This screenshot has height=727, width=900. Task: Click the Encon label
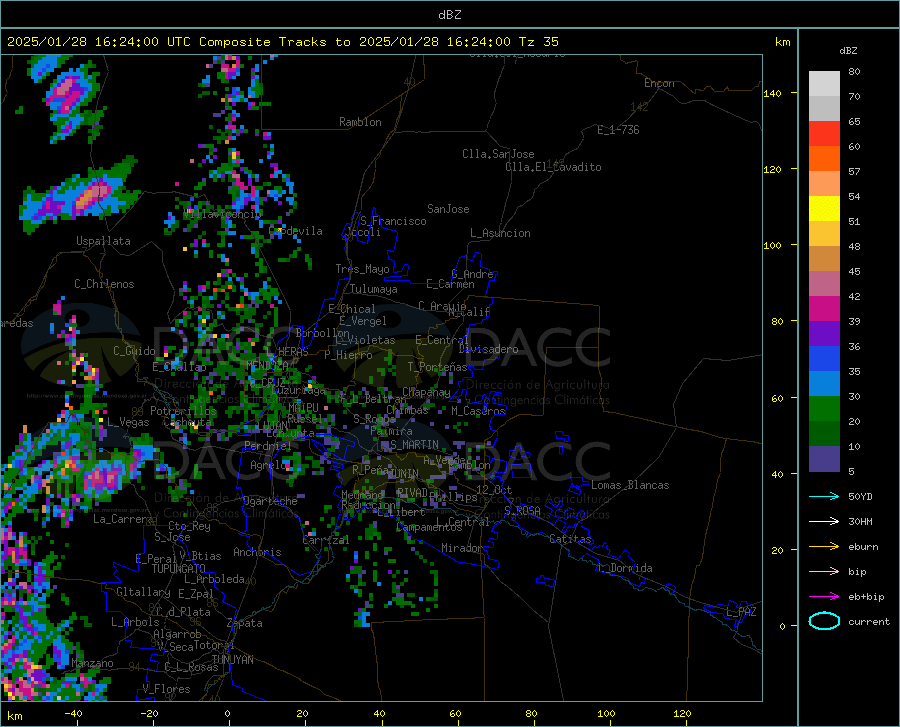tap(659, 83)
